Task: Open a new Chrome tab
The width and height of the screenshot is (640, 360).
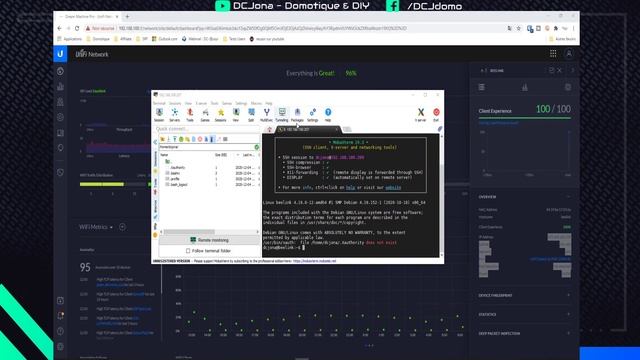Action: (x=127, y=16)
